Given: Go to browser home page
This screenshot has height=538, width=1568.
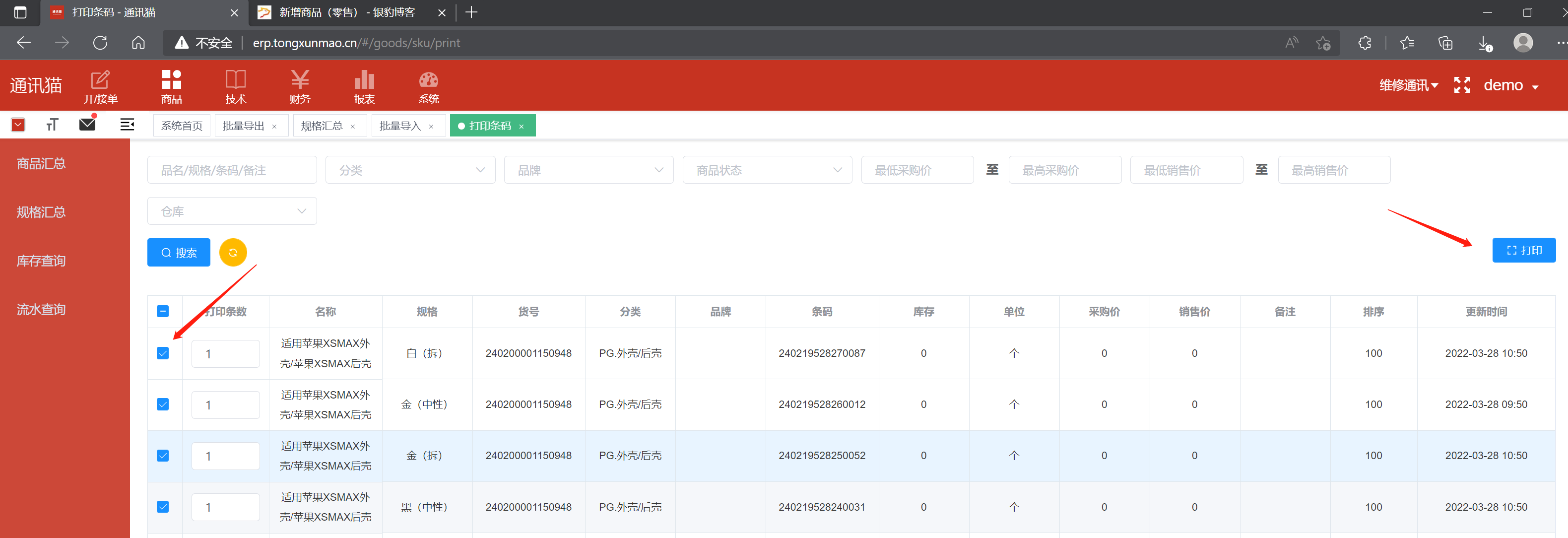Looking at the screenshot, I should click(138, 43).
